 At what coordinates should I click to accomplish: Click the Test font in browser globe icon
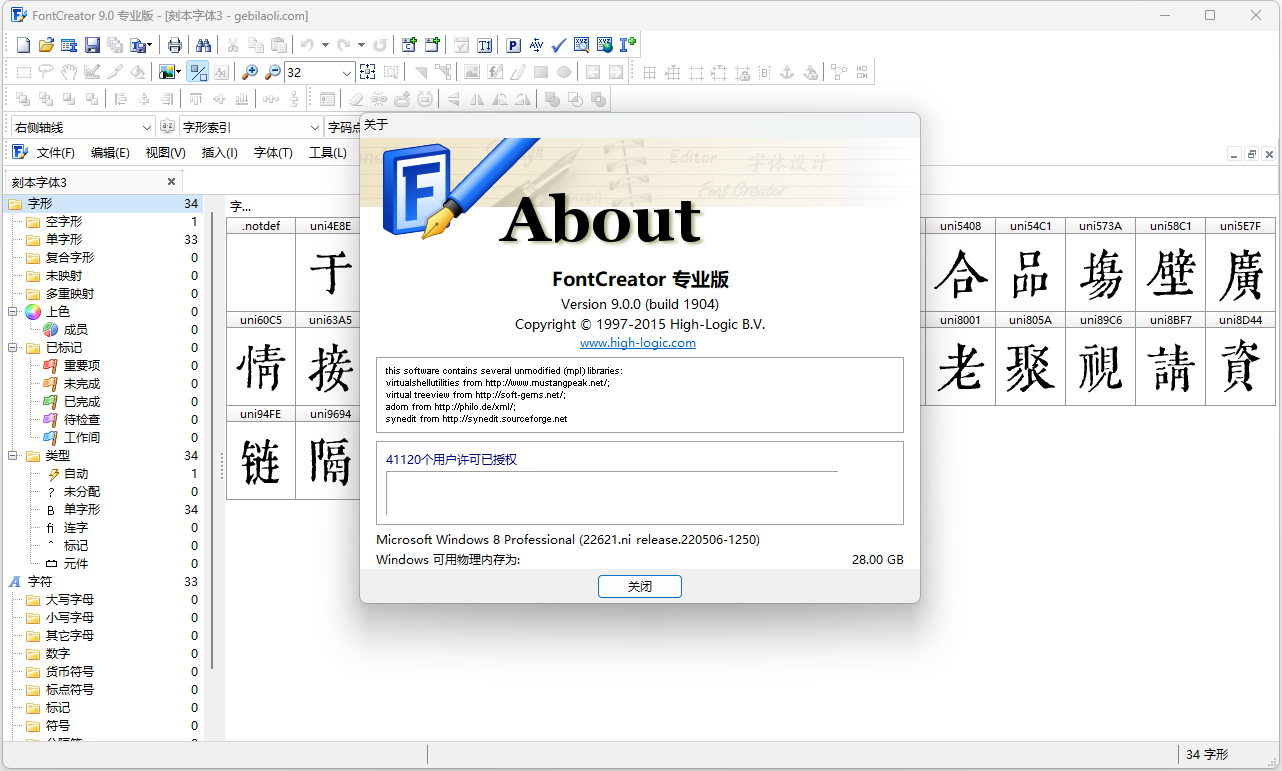[x=605, y=45]
